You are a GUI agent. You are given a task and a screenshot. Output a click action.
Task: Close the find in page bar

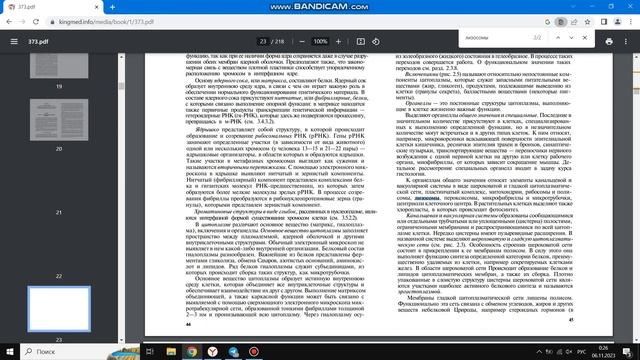point(585,38)
